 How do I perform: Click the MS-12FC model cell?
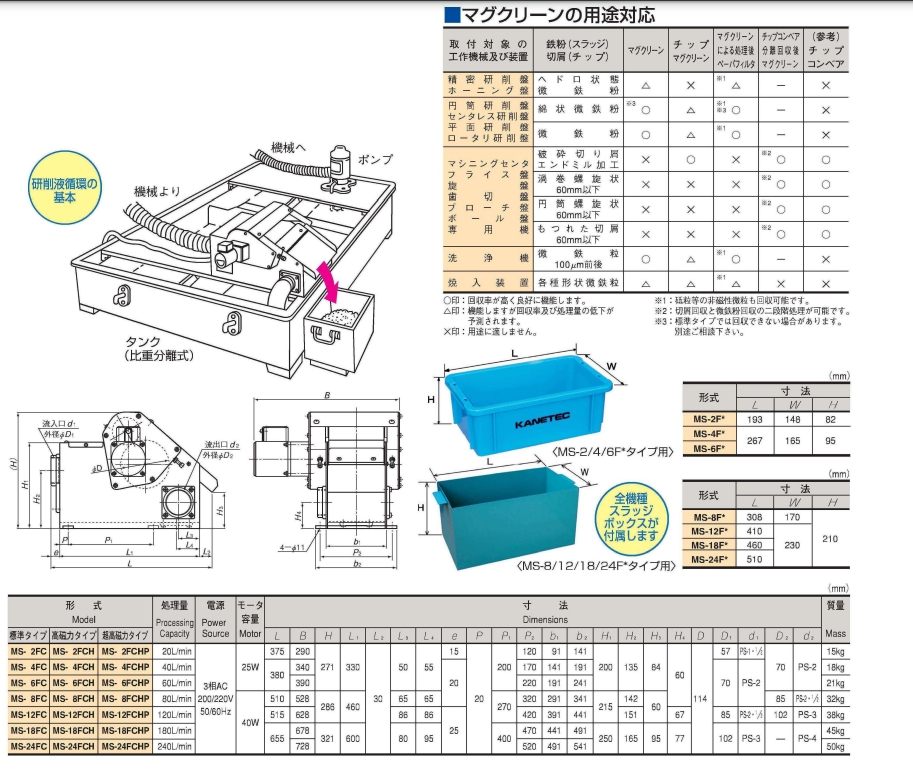[x=29, y=715]
